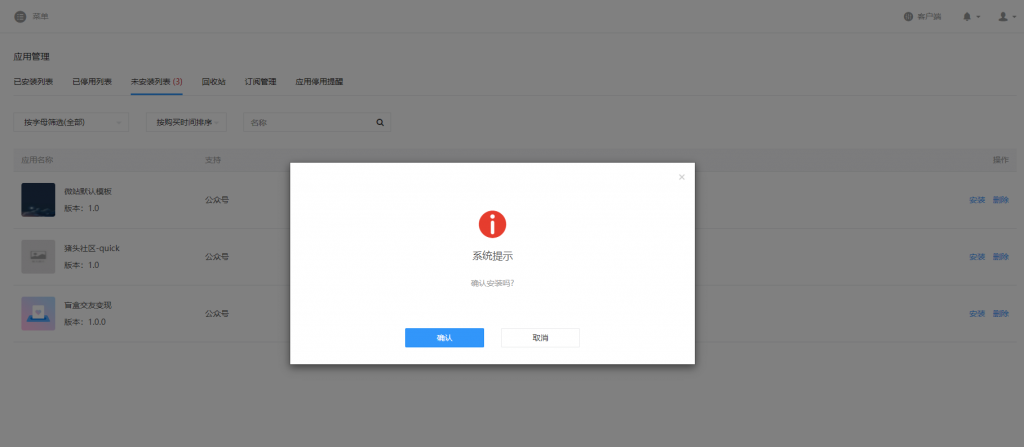1024x447 pixels.
Task: Click 公众号 in the 微站默认模板 row
Action: click(217, 200)
